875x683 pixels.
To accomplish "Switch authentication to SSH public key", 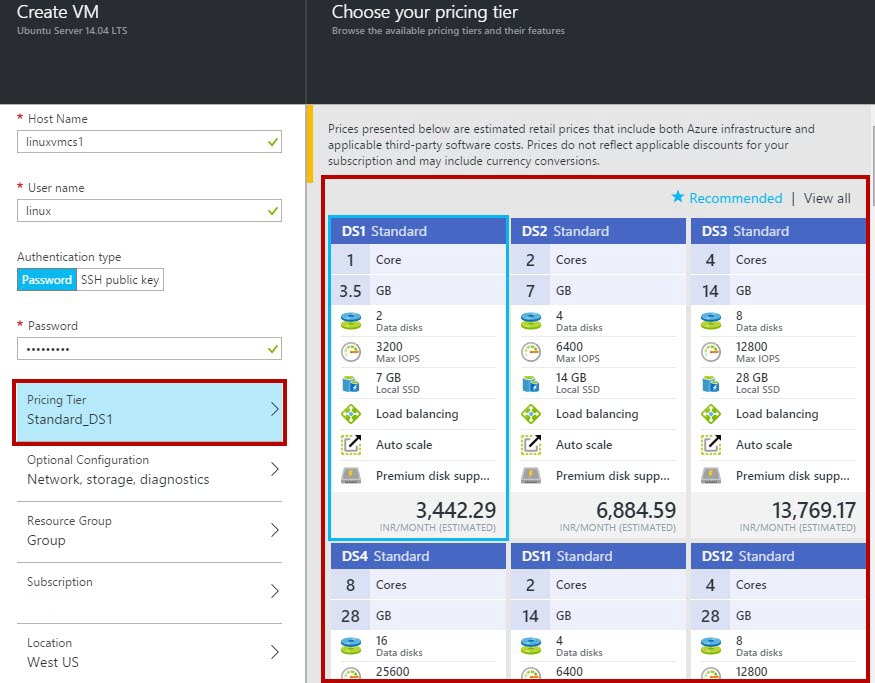I will tap(120, 280).
